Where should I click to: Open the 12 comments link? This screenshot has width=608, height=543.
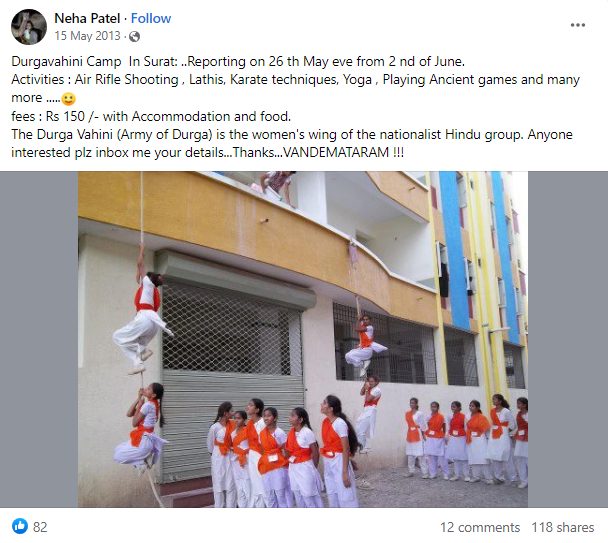coord(480,527)
